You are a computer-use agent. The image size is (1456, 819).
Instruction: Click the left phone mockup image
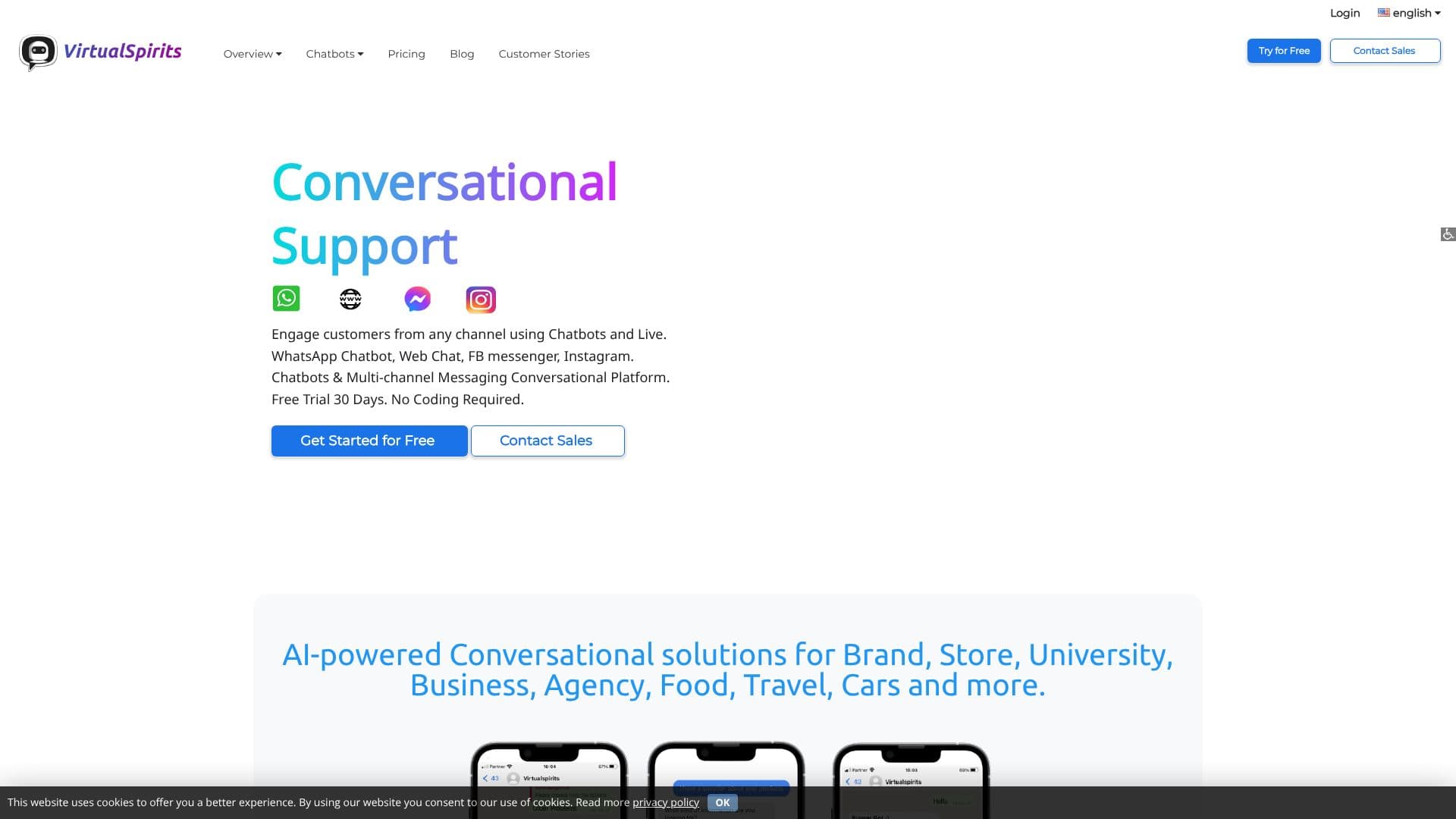pyautogui.click(x=549, y=780)
